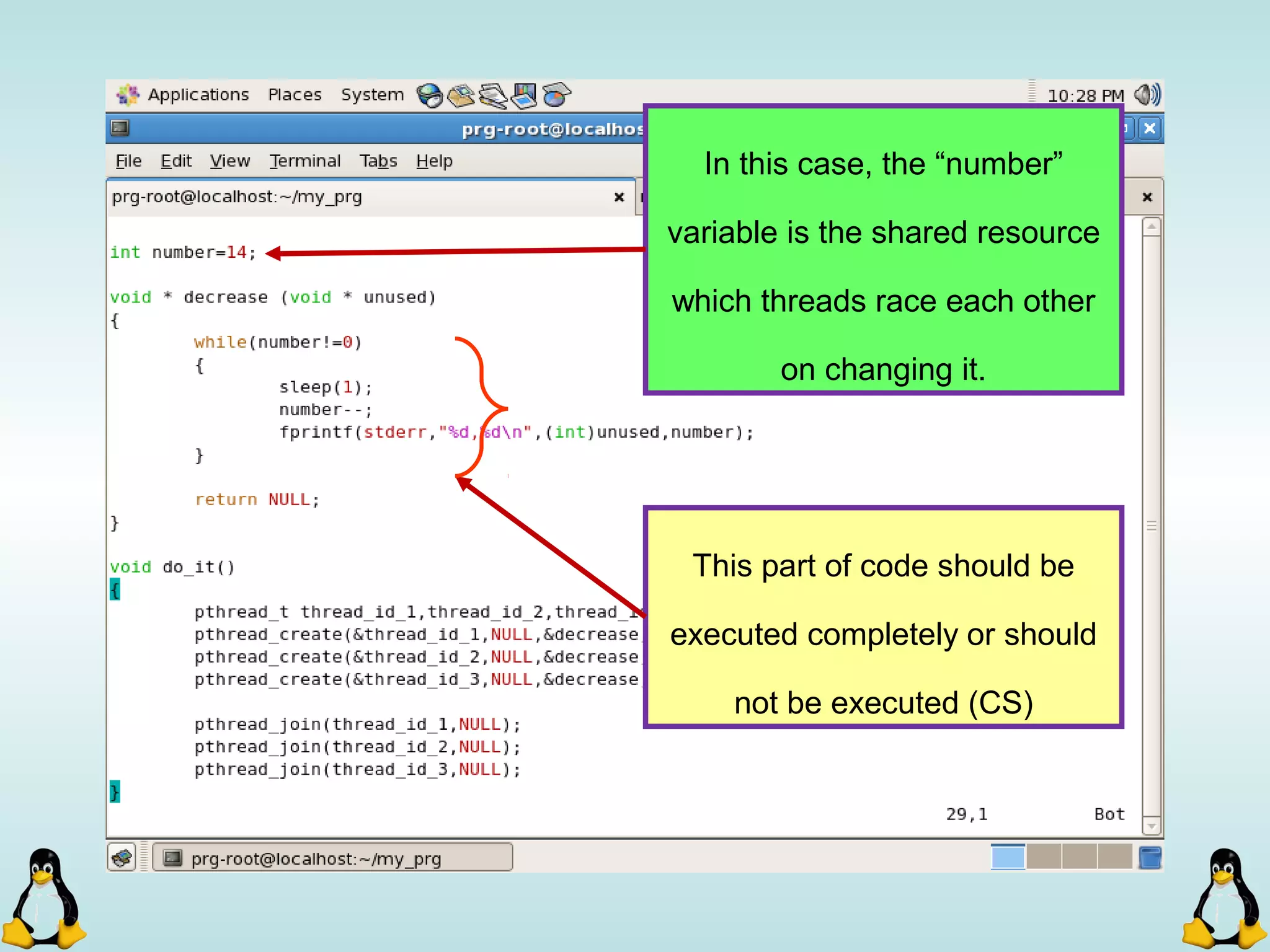Screen dimensions: 1270x952
Task: Switch to the second workspace
Action: pyautogui.click(x=1044, y=857)
